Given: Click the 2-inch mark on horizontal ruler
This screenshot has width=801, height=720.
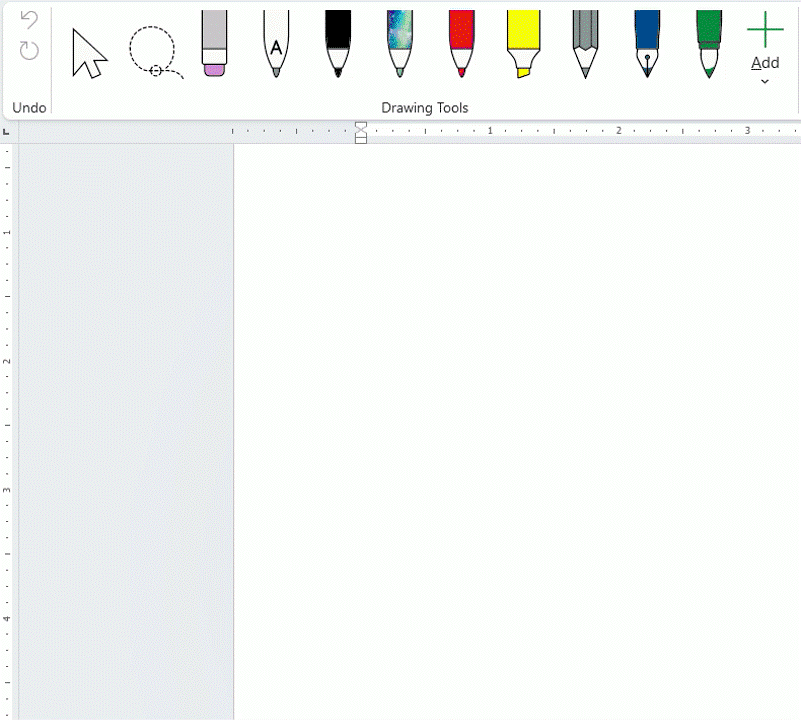Looking at the screenshot, I should pyautogui.click(x=619, y=131).
